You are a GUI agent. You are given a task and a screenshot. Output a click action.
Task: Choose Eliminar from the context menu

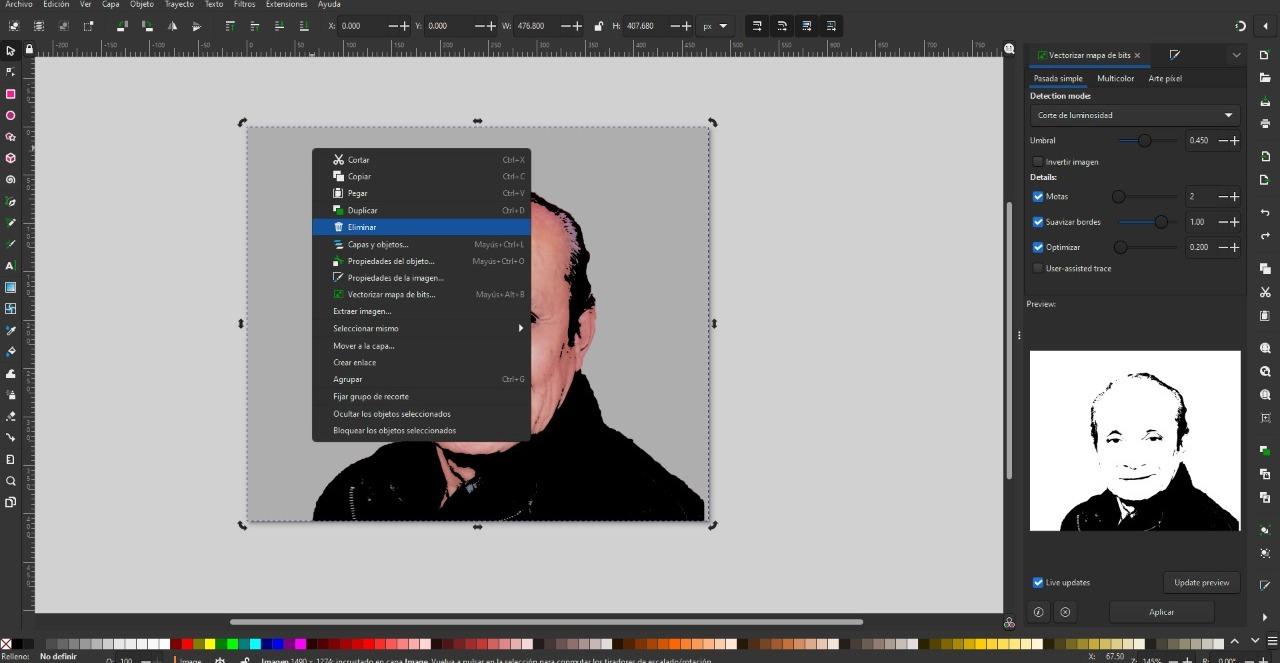point(421,227)
